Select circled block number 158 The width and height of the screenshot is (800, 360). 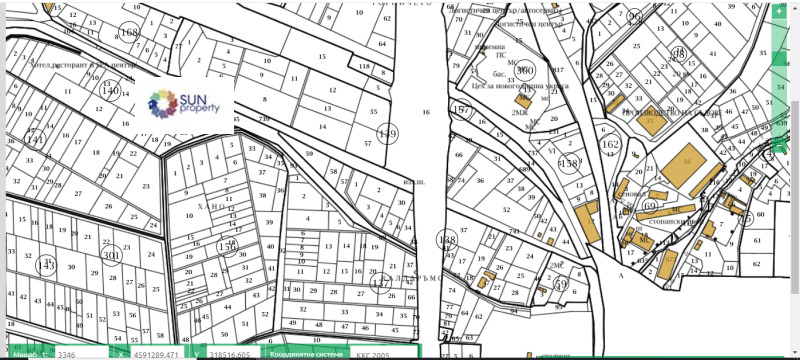pyautogui.click(x=569, y=163)
